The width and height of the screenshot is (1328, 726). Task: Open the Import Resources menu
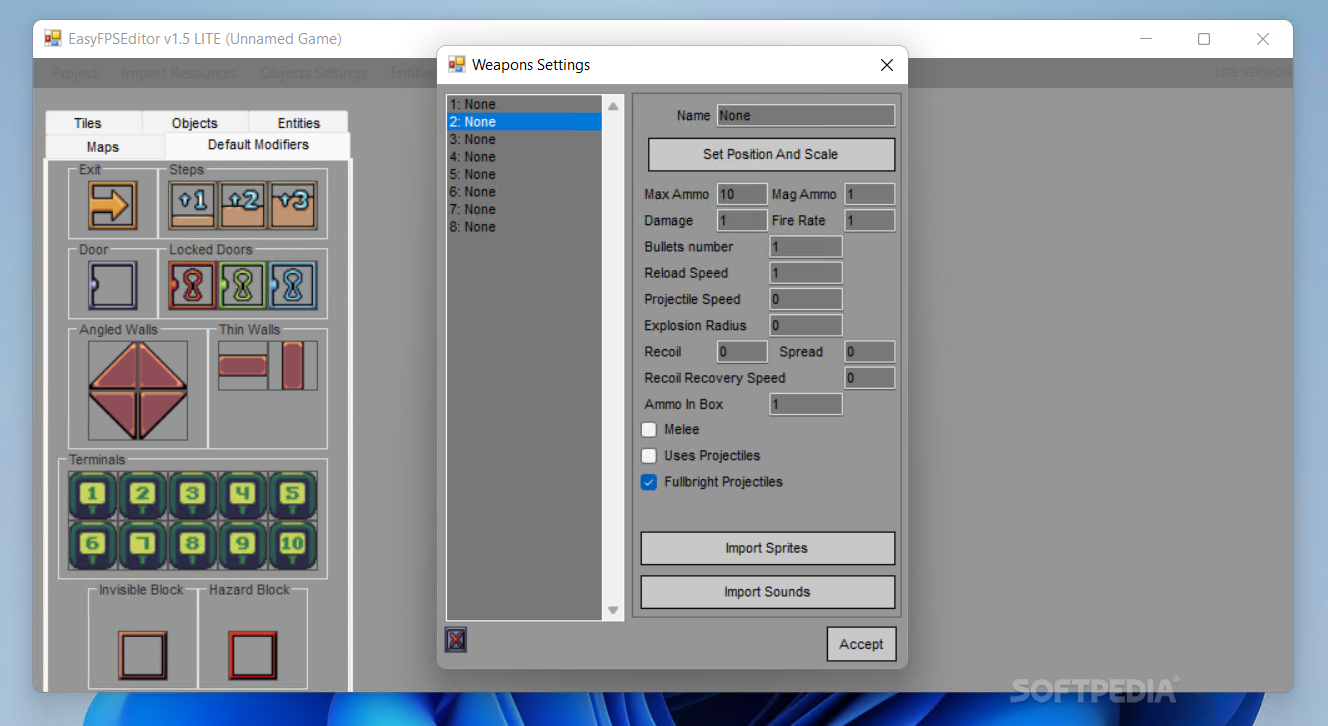[x=180, y=73]
